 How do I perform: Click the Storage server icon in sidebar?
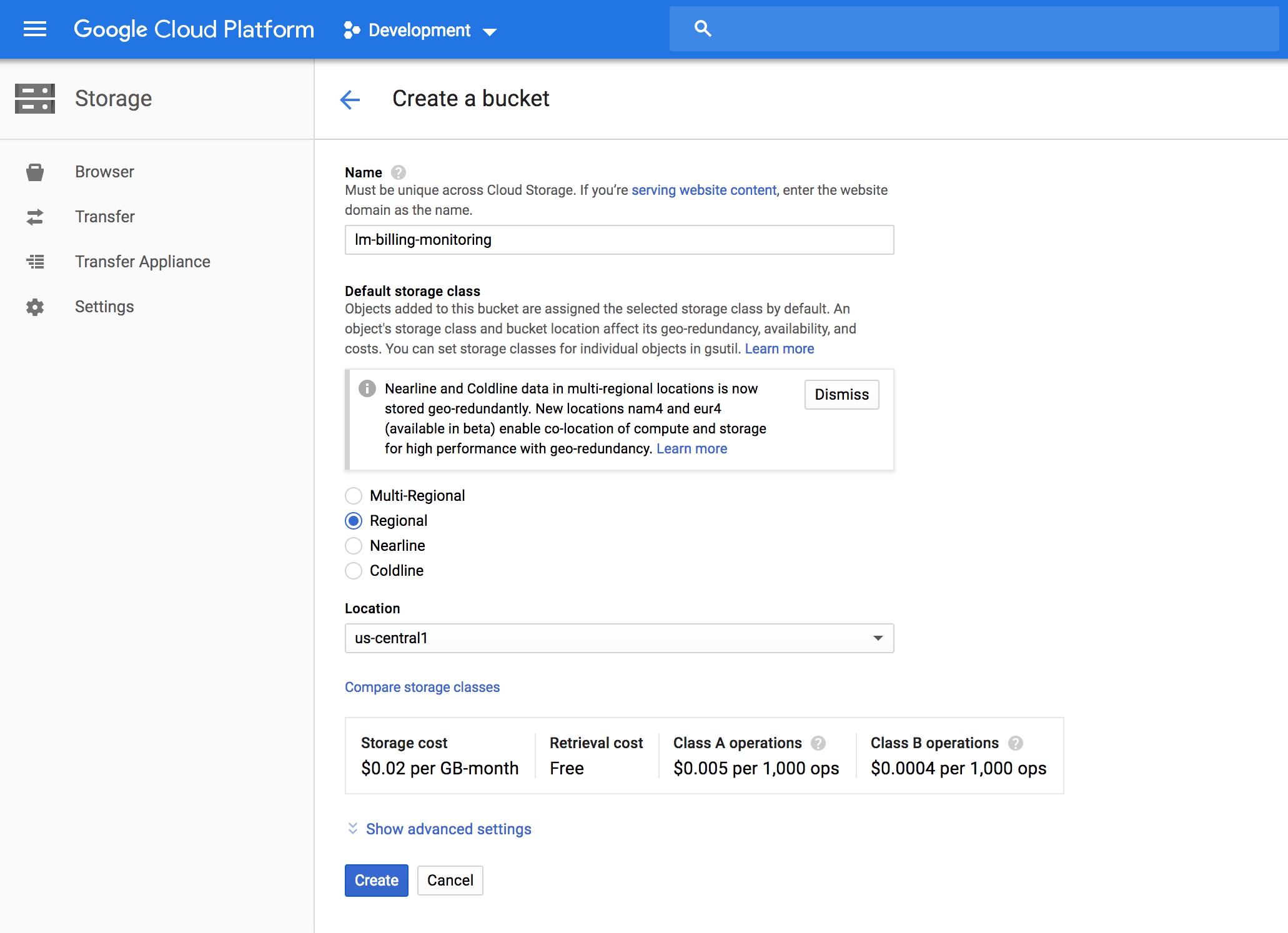coord(35,99)
